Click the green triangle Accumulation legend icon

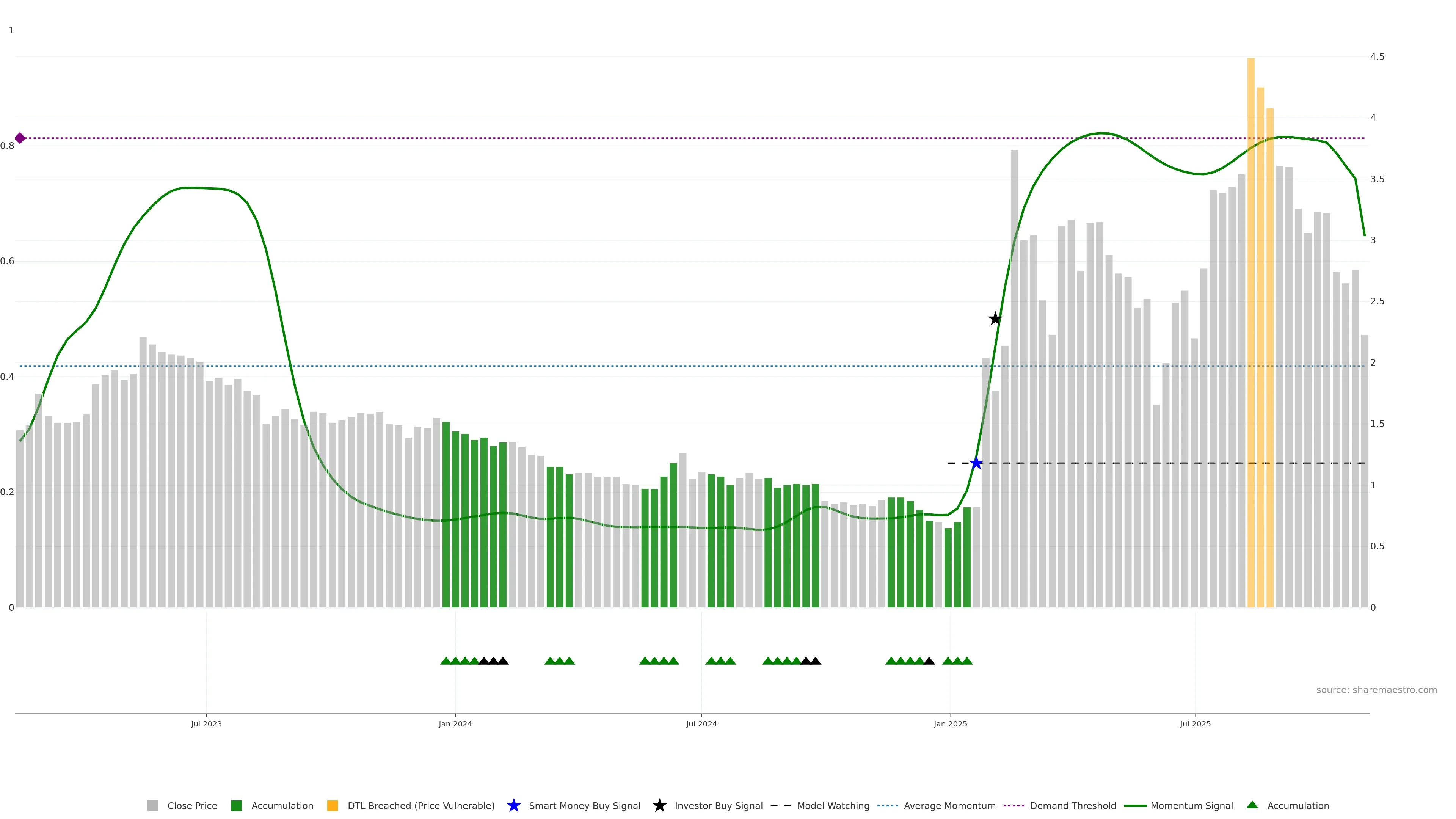tap(1252, 805)
